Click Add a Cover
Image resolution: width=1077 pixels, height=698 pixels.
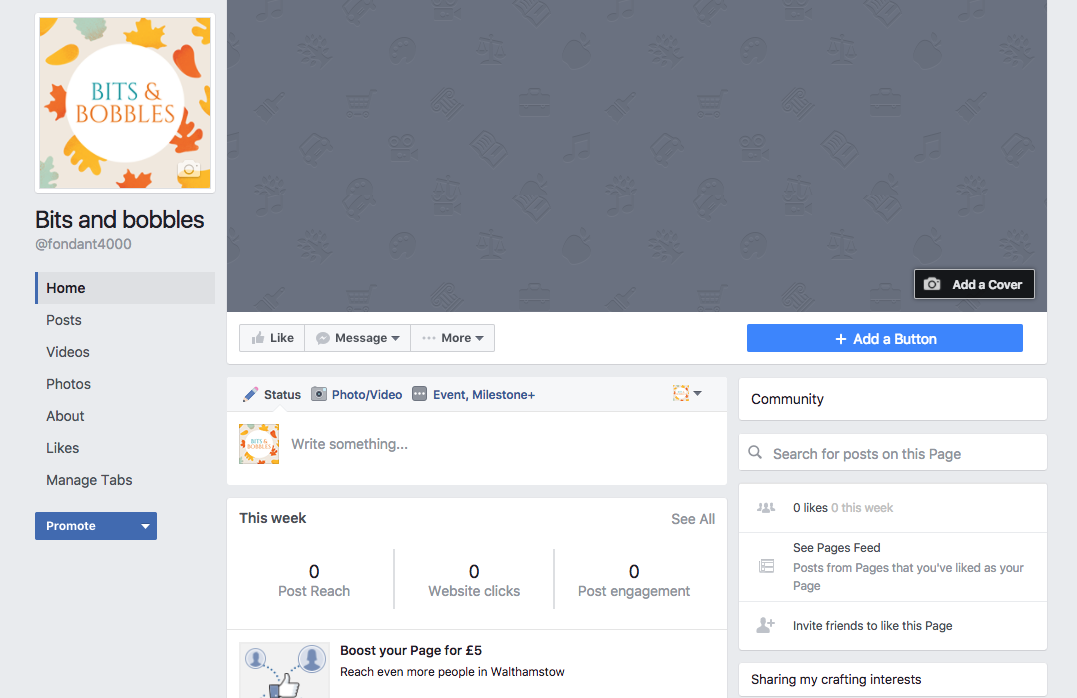(973, 283)
